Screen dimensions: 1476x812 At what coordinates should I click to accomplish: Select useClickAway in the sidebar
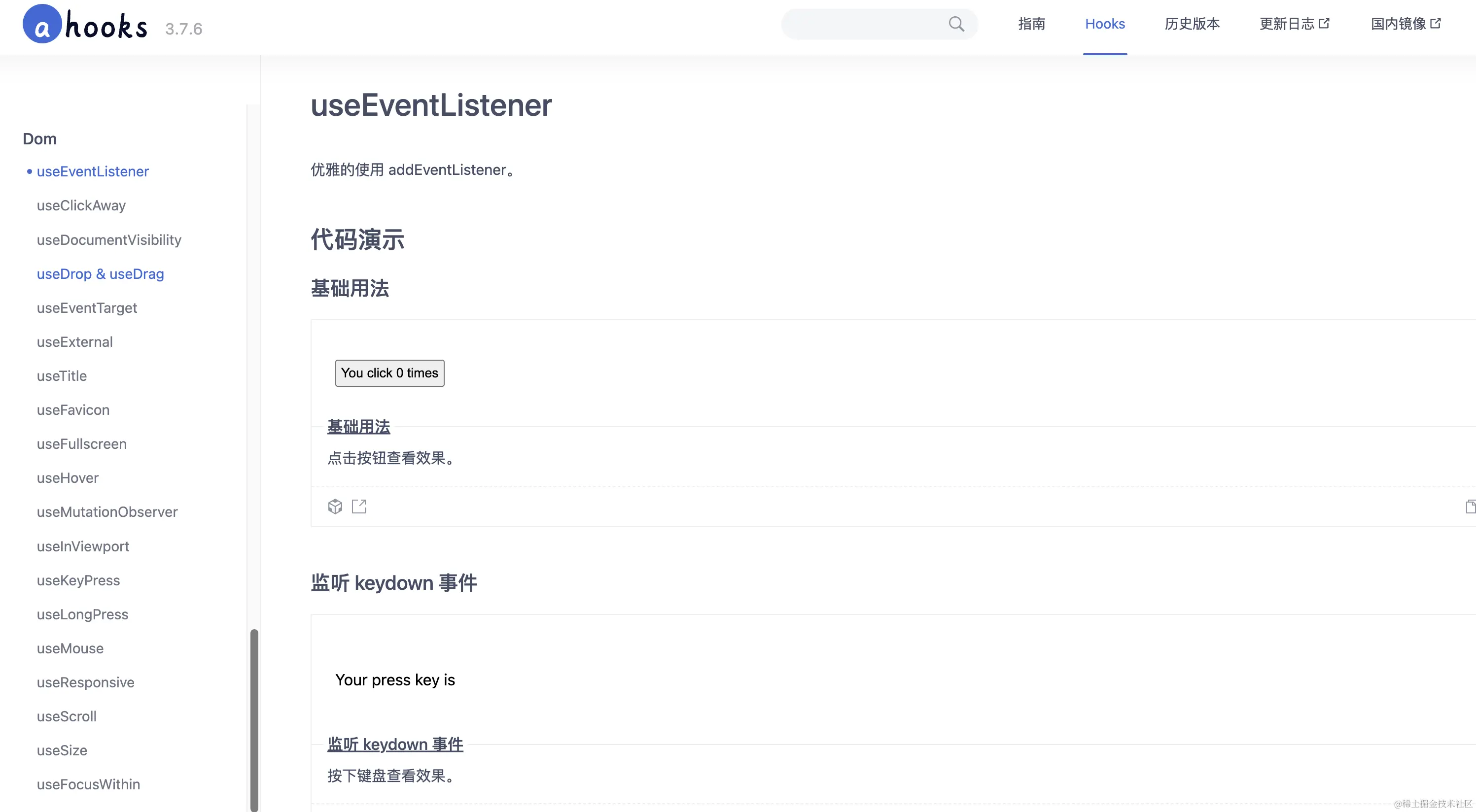pyautogui.click(x=81, y=205)
